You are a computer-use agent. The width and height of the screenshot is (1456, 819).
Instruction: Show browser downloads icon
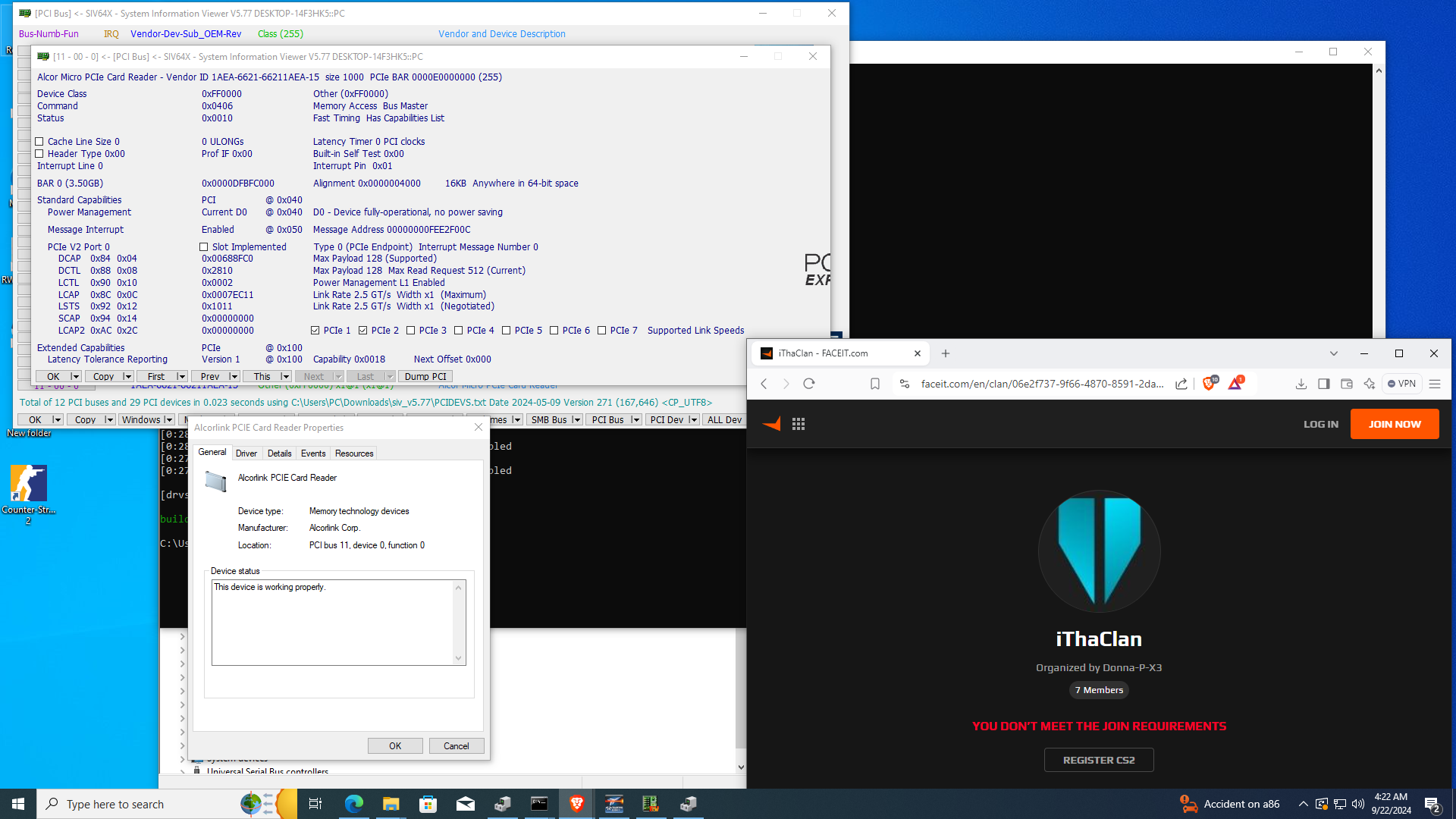(1301, 384)
